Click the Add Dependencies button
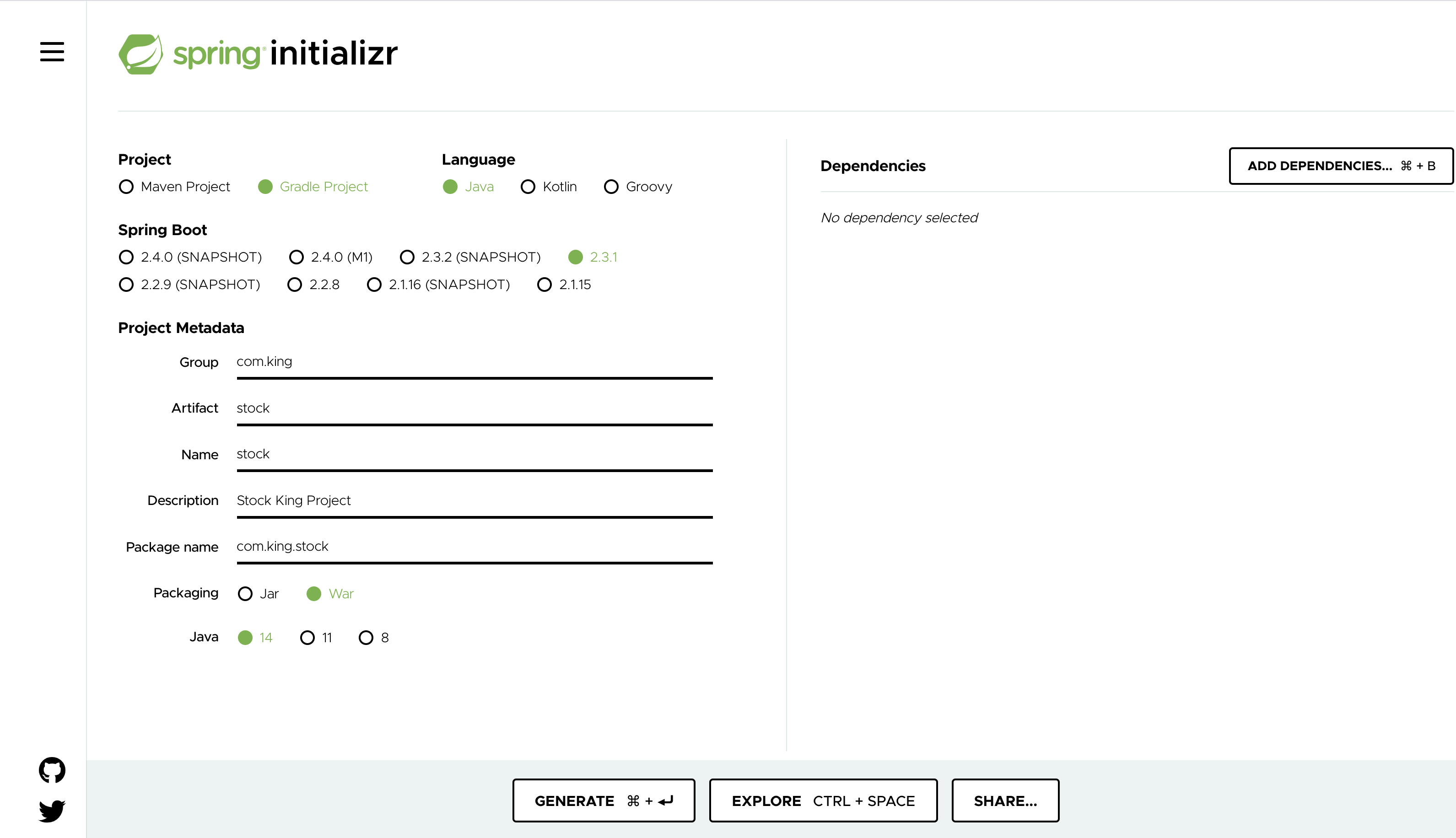This screenshot has width=1456, height=838. click(1340, 167)
